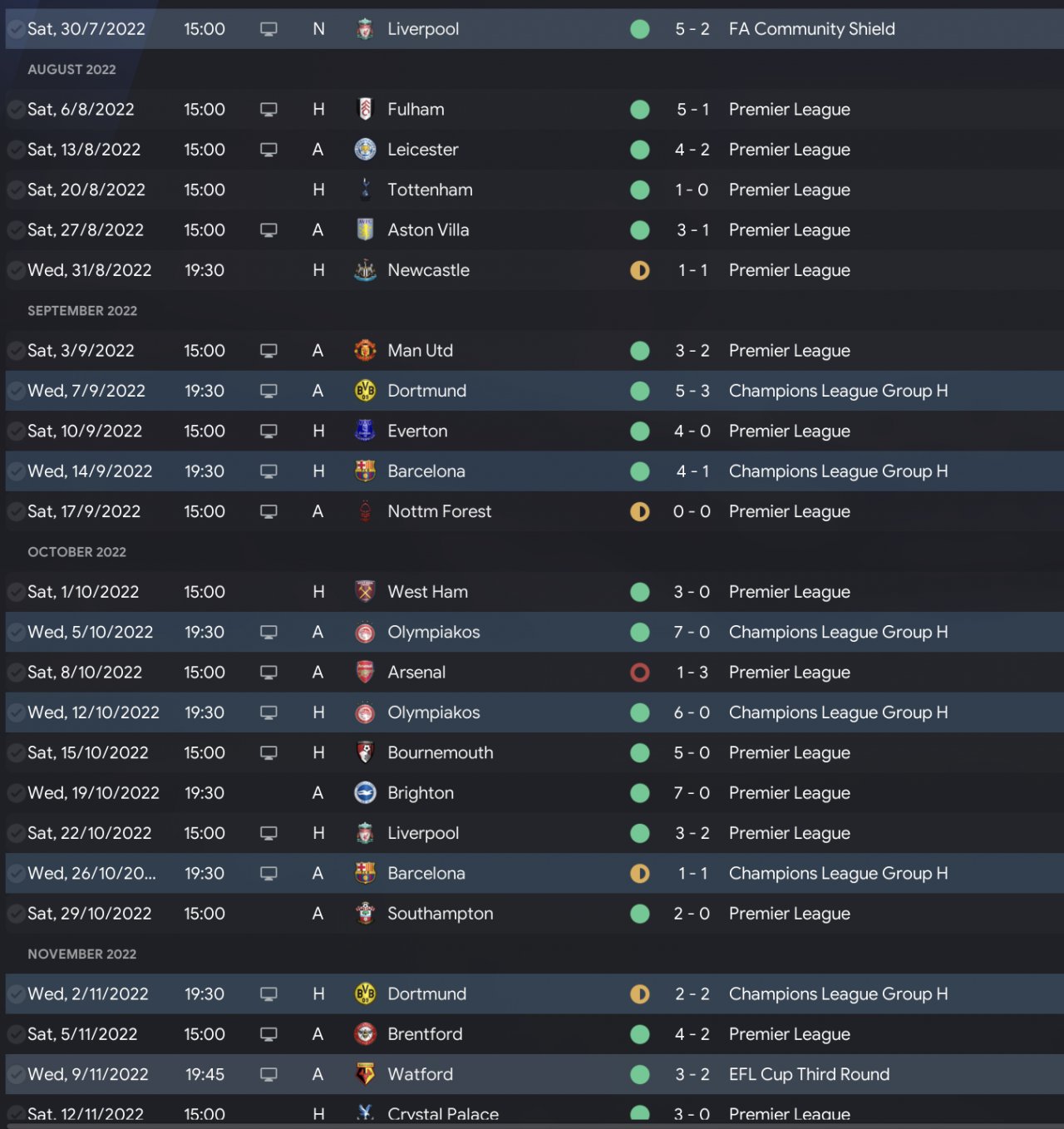The height and width of the screenshot is (1129, 1064).
Task: Click the red loss indicator for Arsenal match
Action: pyautogui.click(x=640, y=672)
